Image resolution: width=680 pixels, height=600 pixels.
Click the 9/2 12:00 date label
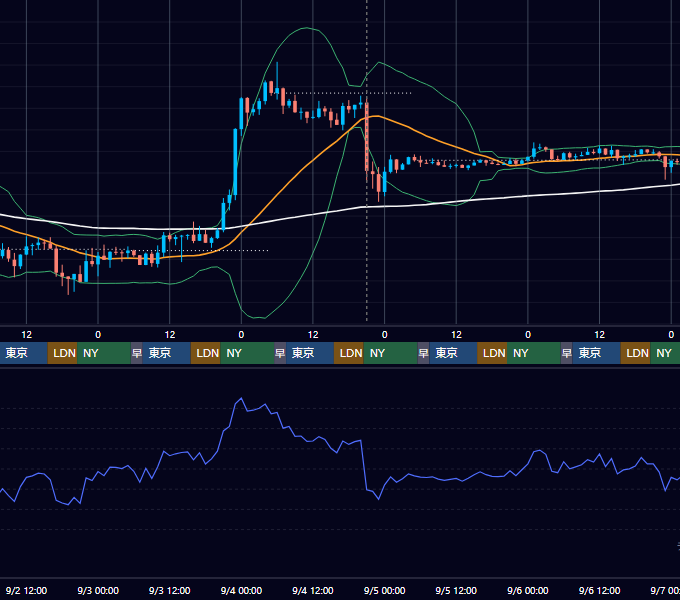26,590
